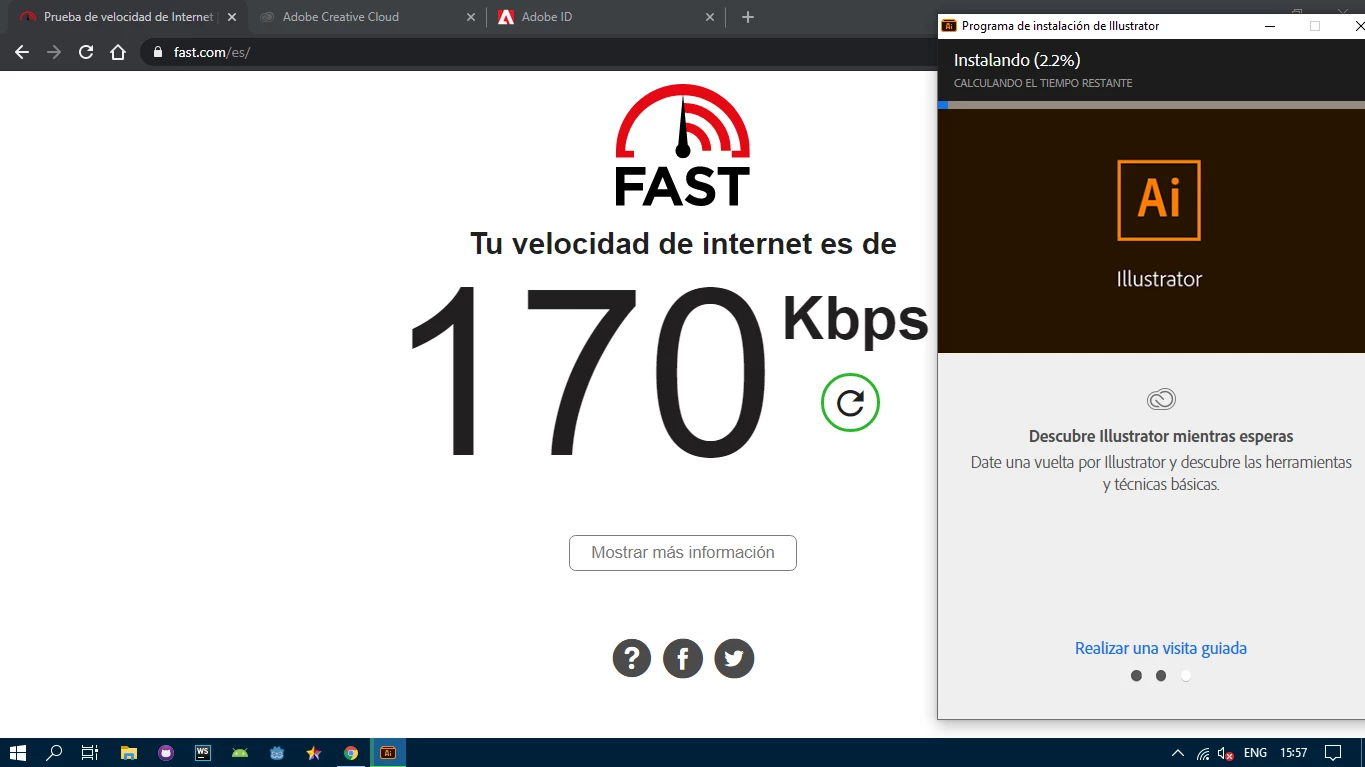Click Descubre Illustrator mientras esperas heading
Viewport: 1365px width, 767px height.
[1161, 437]
